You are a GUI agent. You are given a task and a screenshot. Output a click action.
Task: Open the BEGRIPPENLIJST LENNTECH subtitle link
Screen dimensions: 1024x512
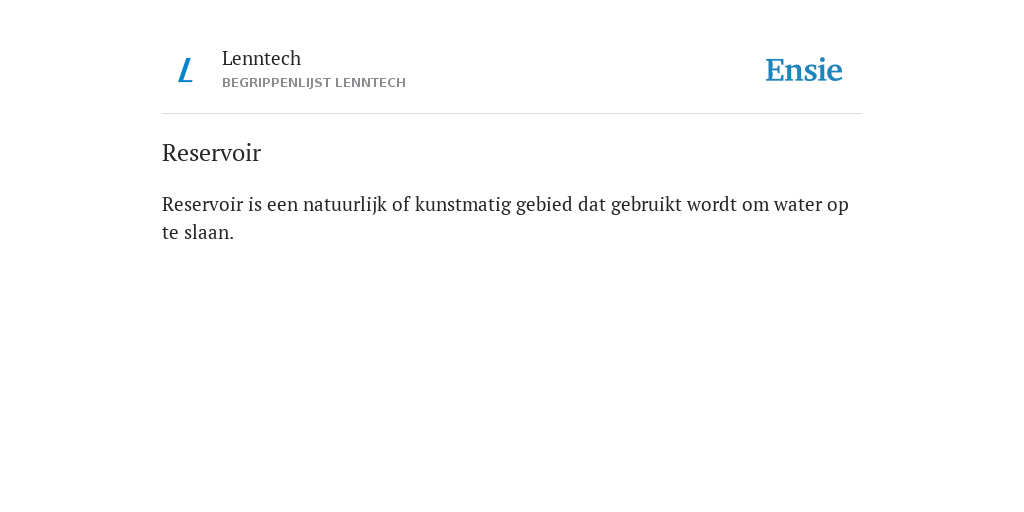[313, 83]
